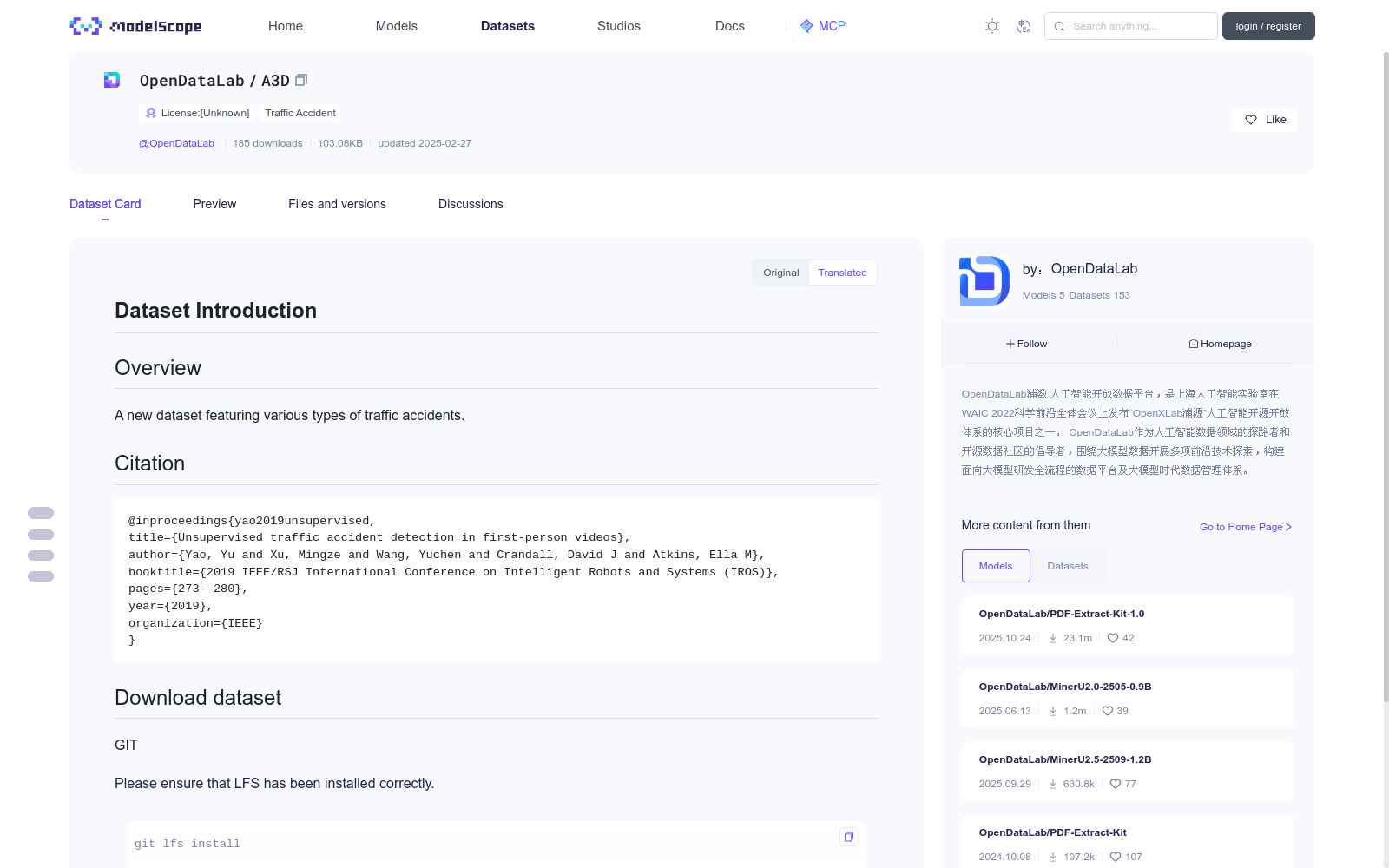This screenshot has height=868, width=1389.
Task: Click the login / register button
Action: click(1268, 26)
